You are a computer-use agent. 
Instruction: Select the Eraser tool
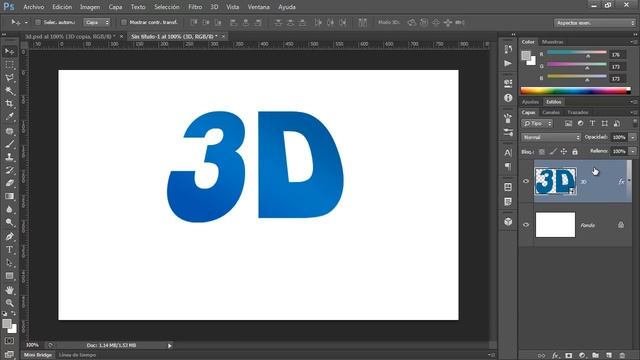9,183
